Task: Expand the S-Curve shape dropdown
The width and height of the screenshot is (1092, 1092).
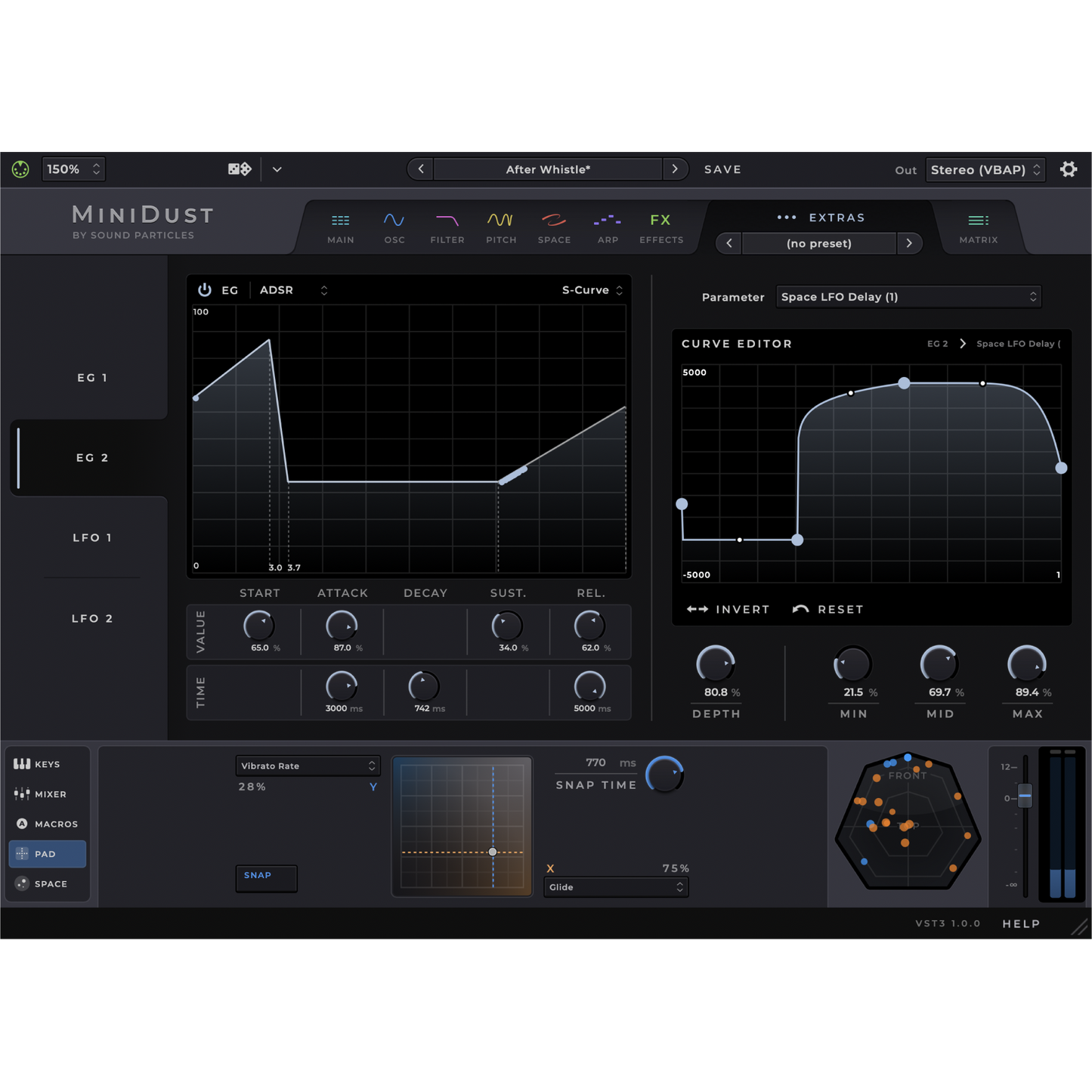Action: (x=592, y=290)
